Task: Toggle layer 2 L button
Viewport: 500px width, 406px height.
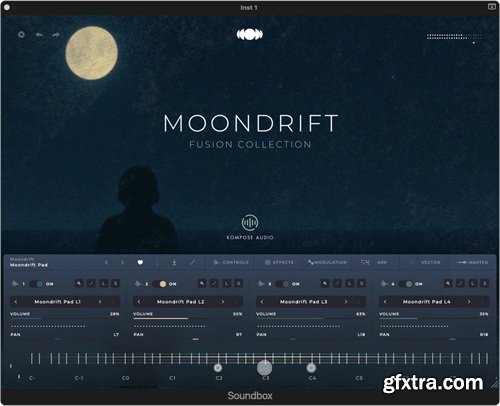Action: click(227, 284)
